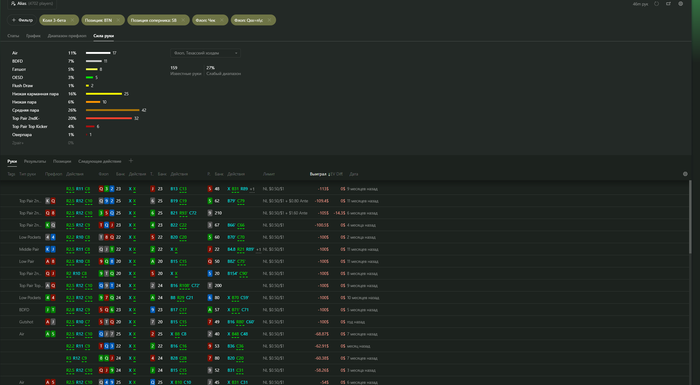Open the hands table column settings gear
Screen dimensions: 700x385
pyautogui.click(x=685, y=174)
